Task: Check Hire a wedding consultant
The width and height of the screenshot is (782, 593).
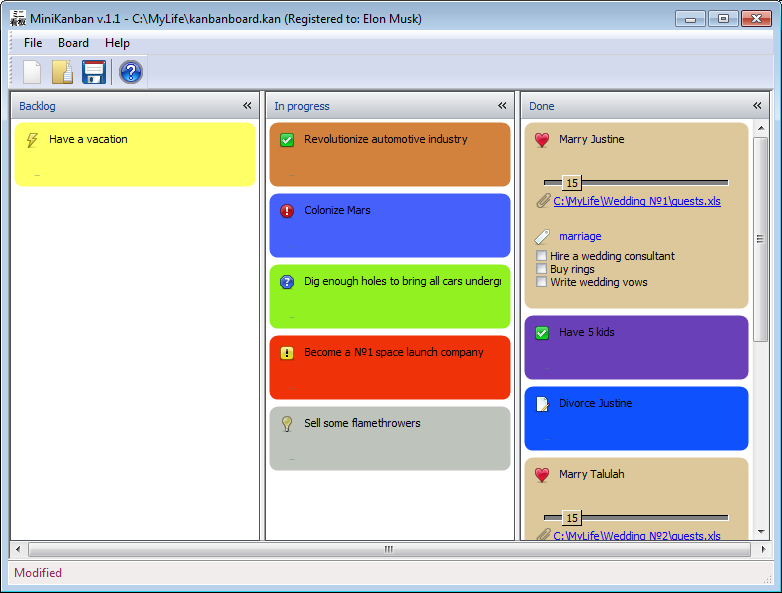Action: 541,256
